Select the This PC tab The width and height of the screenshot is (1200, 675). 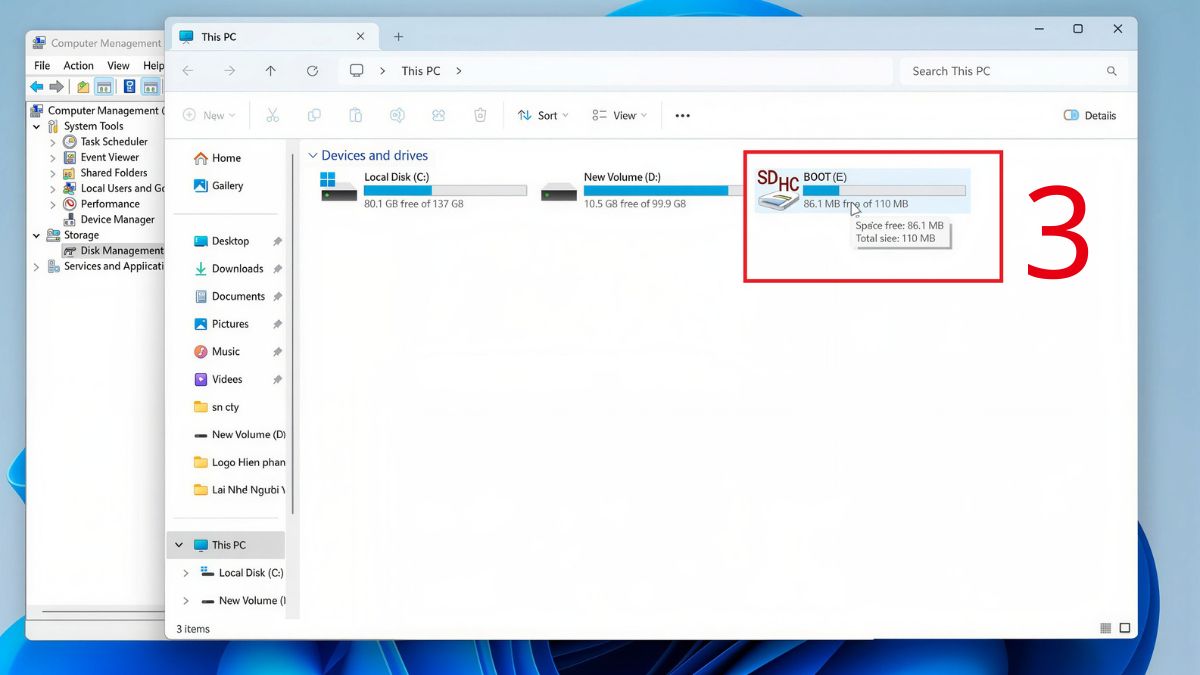click(273, 37)
